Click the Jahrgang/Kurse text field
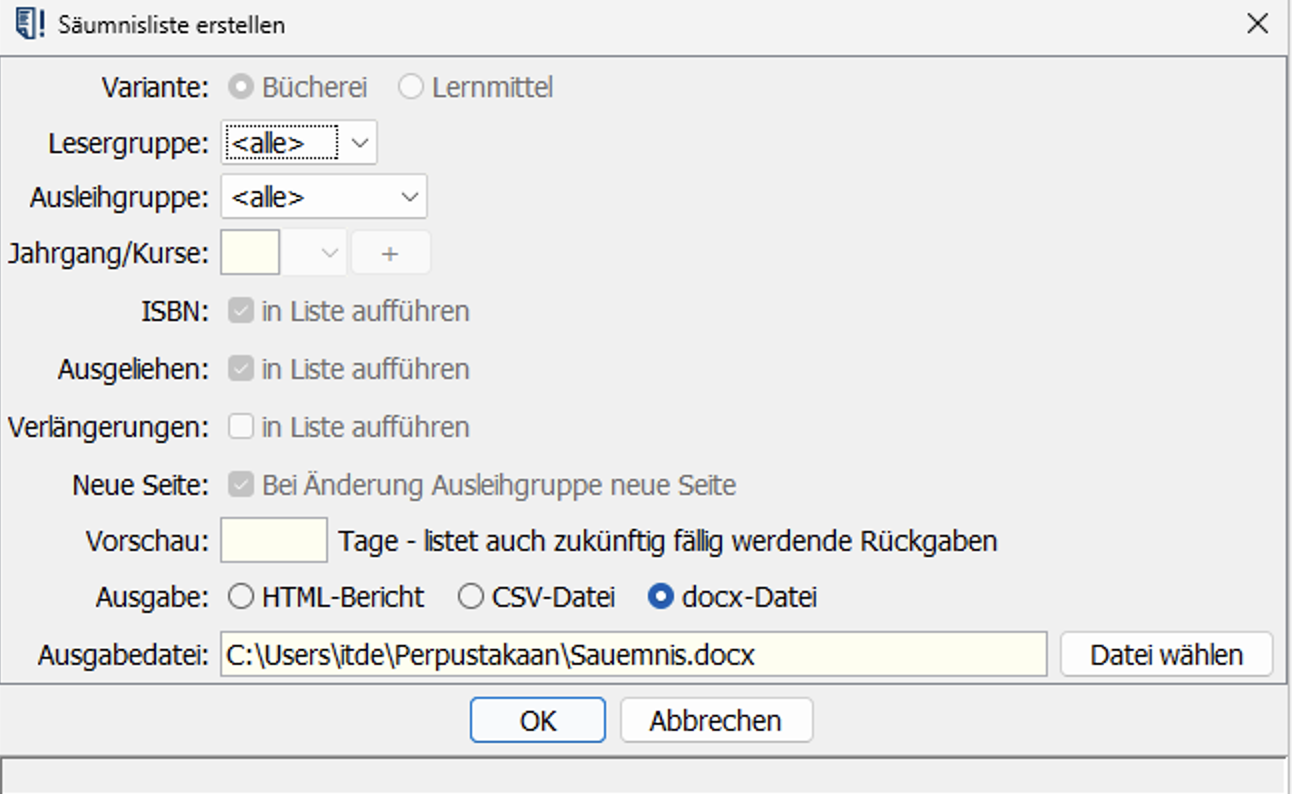This screenshot has width=1292, height=794. coord(250,253)
